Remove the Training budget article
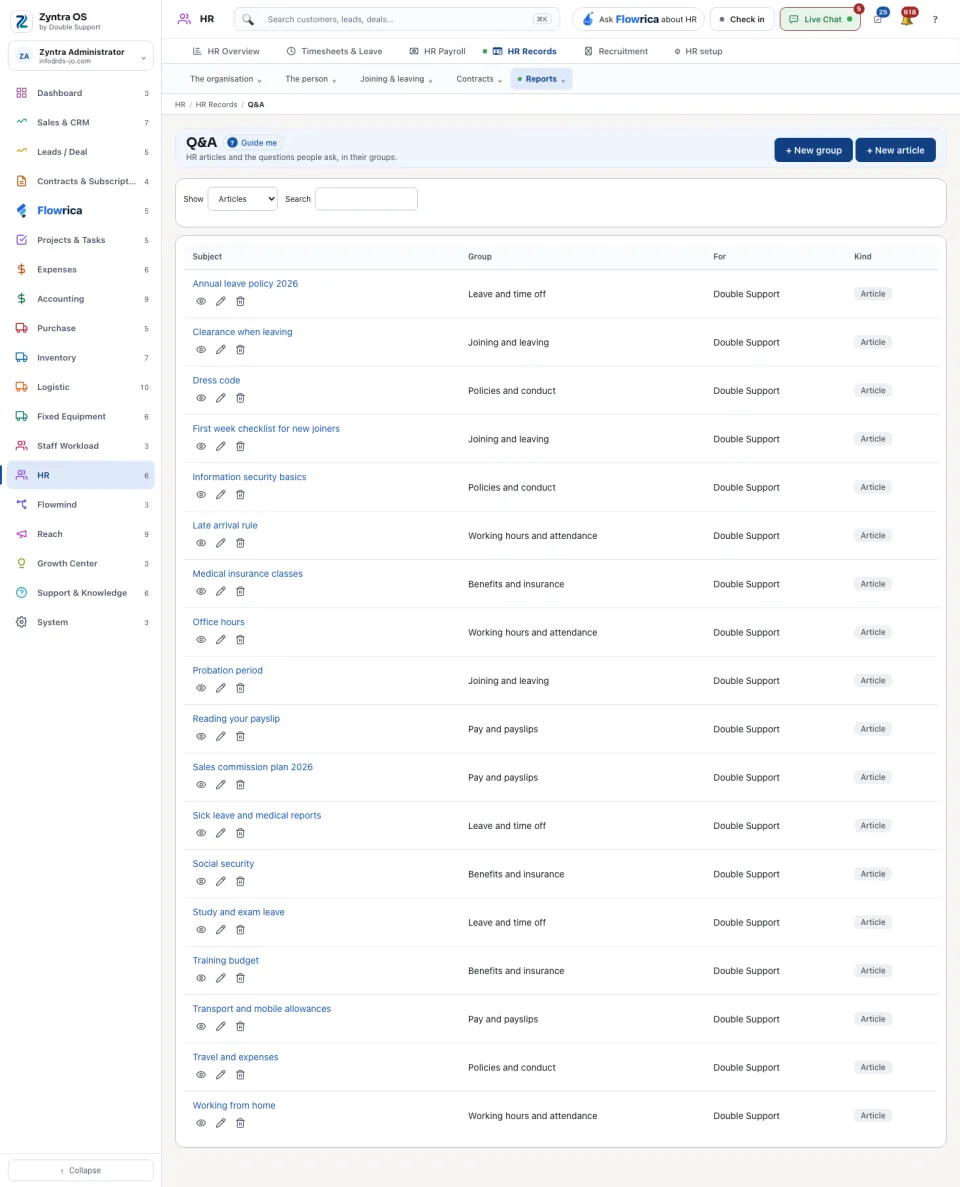Viewport: 960px width, 1187px height. pyautogui.click(x=240, y=978)
